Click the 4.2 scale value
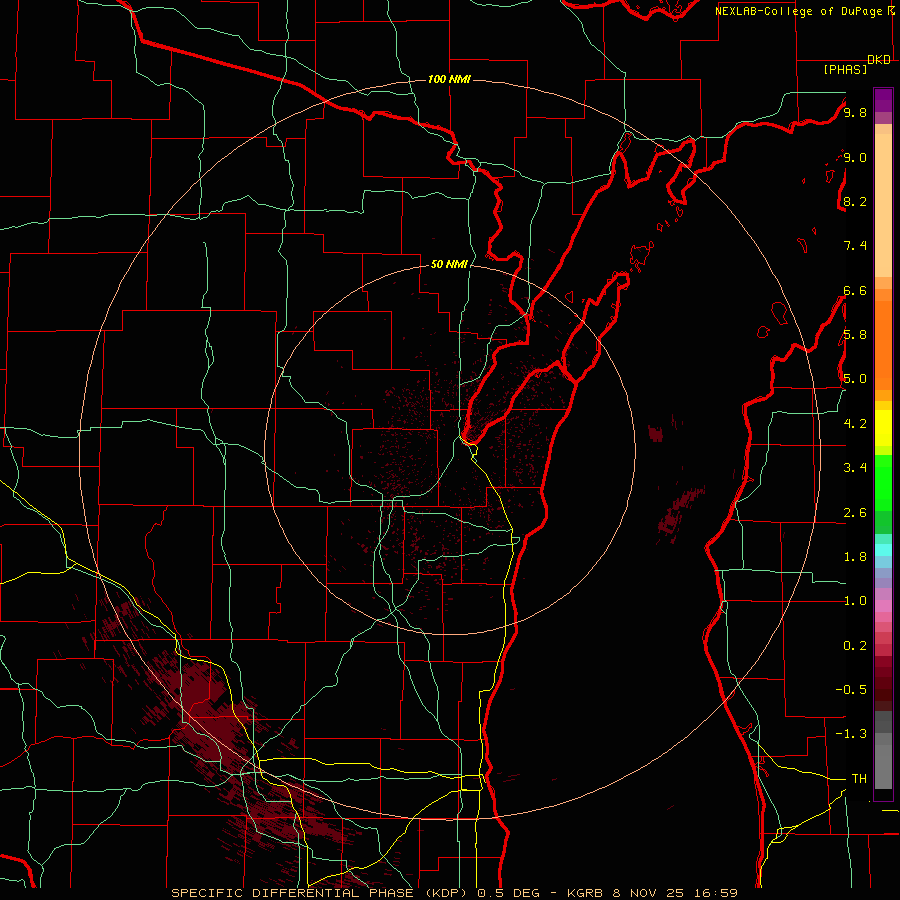 pos(855,424)
